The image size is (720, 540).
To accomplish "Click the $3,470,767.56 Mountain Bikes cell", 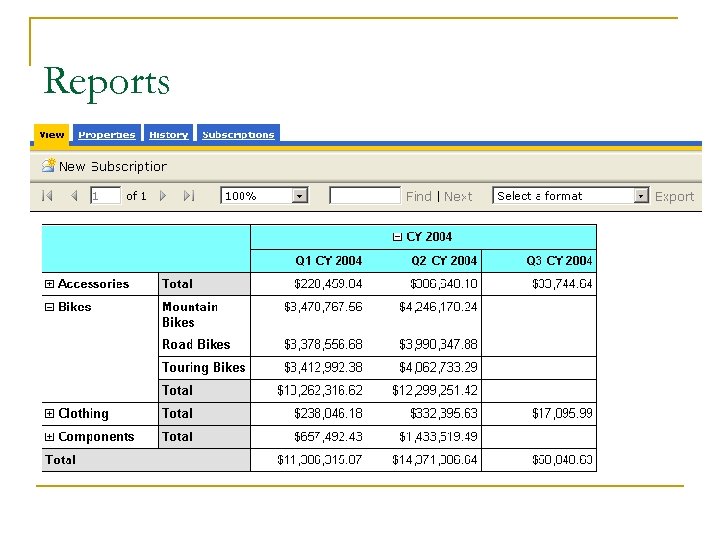I will tap(323, 307).
